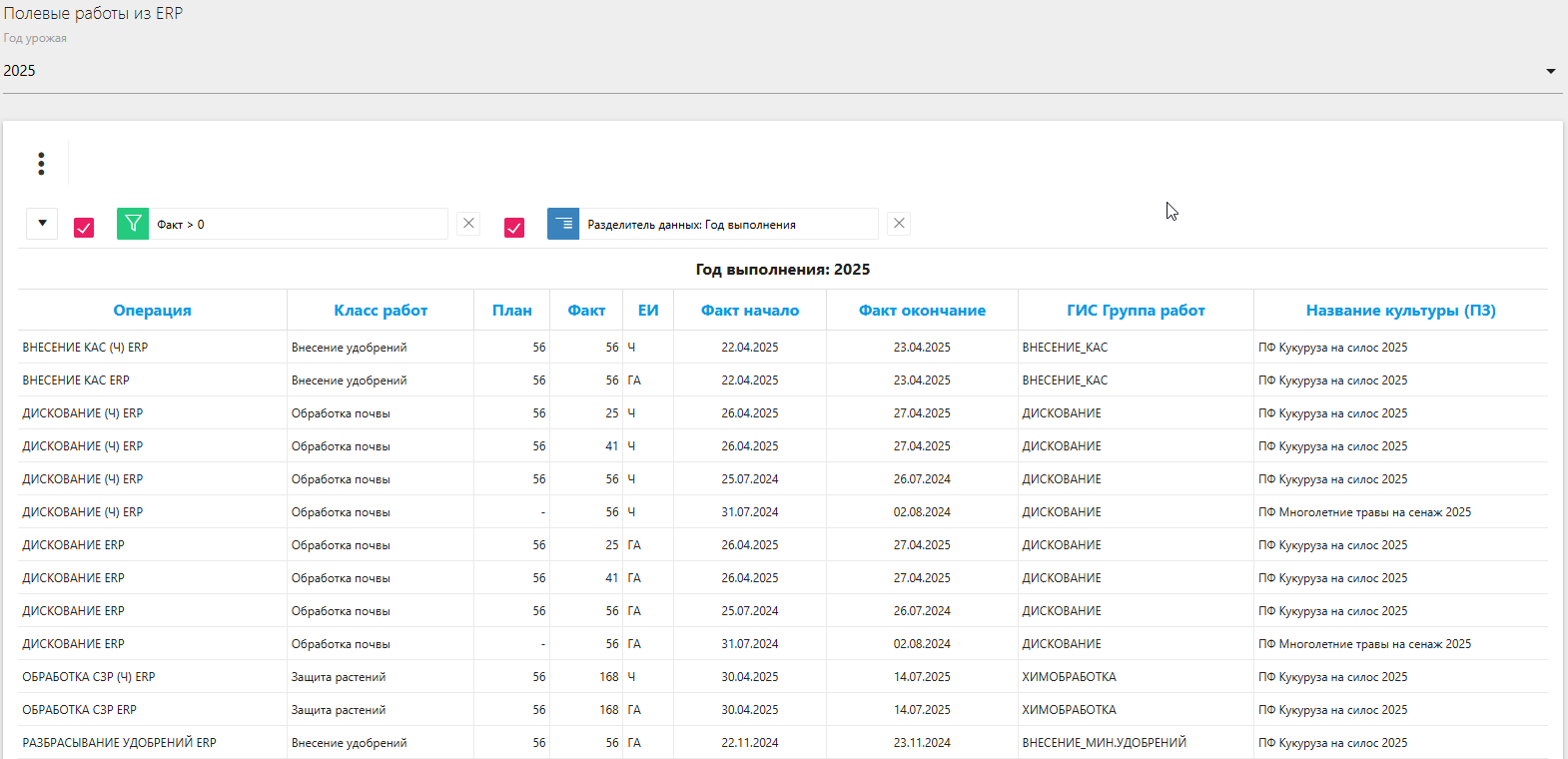Screen dimensions: 1568x759
Task: Click the blue data separator icon
Action: click(x=563, y=224)
